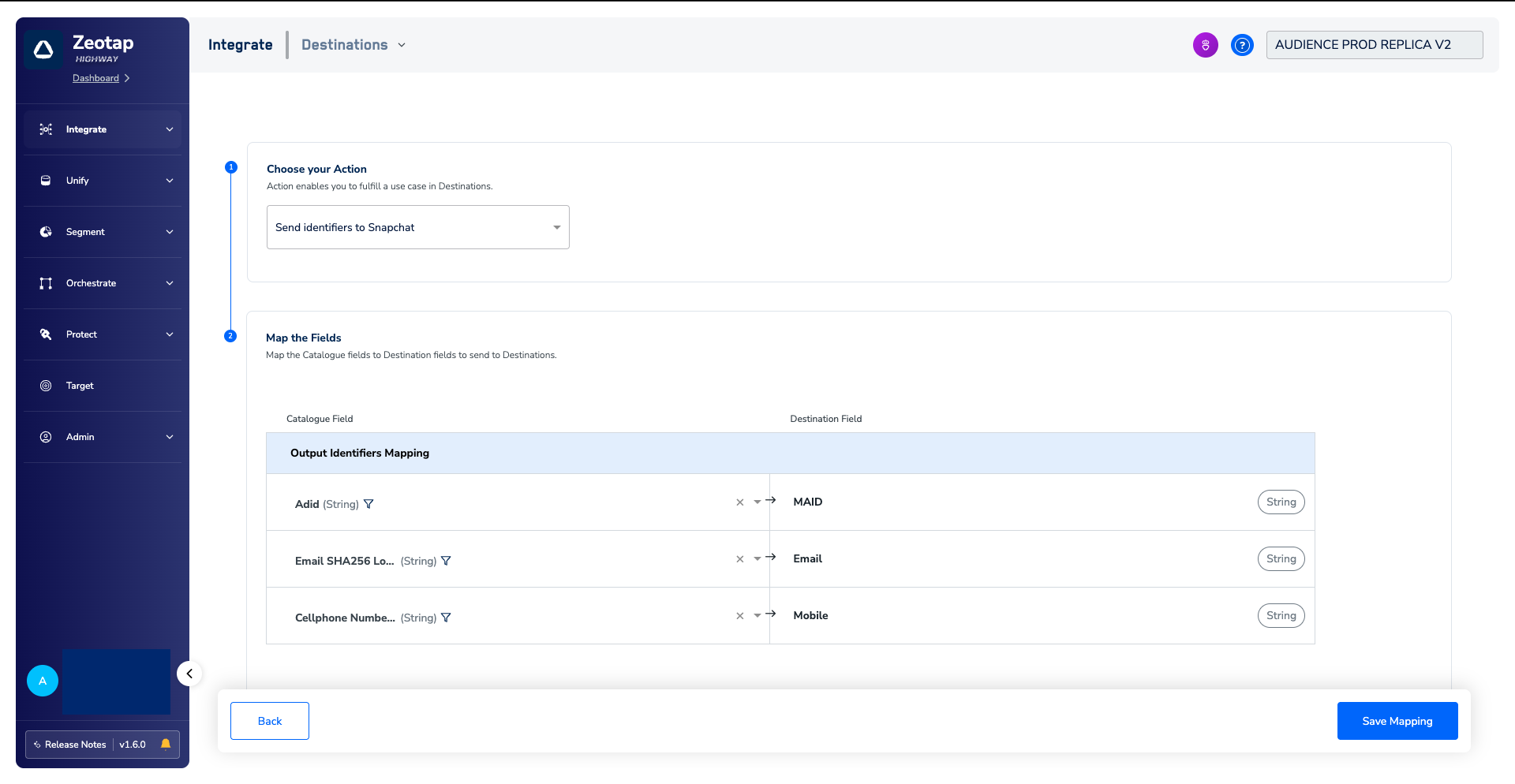The height and width of the screenshot is (784, 1515).
Task: Open the Release Notes link
Action: click(75, 745)
